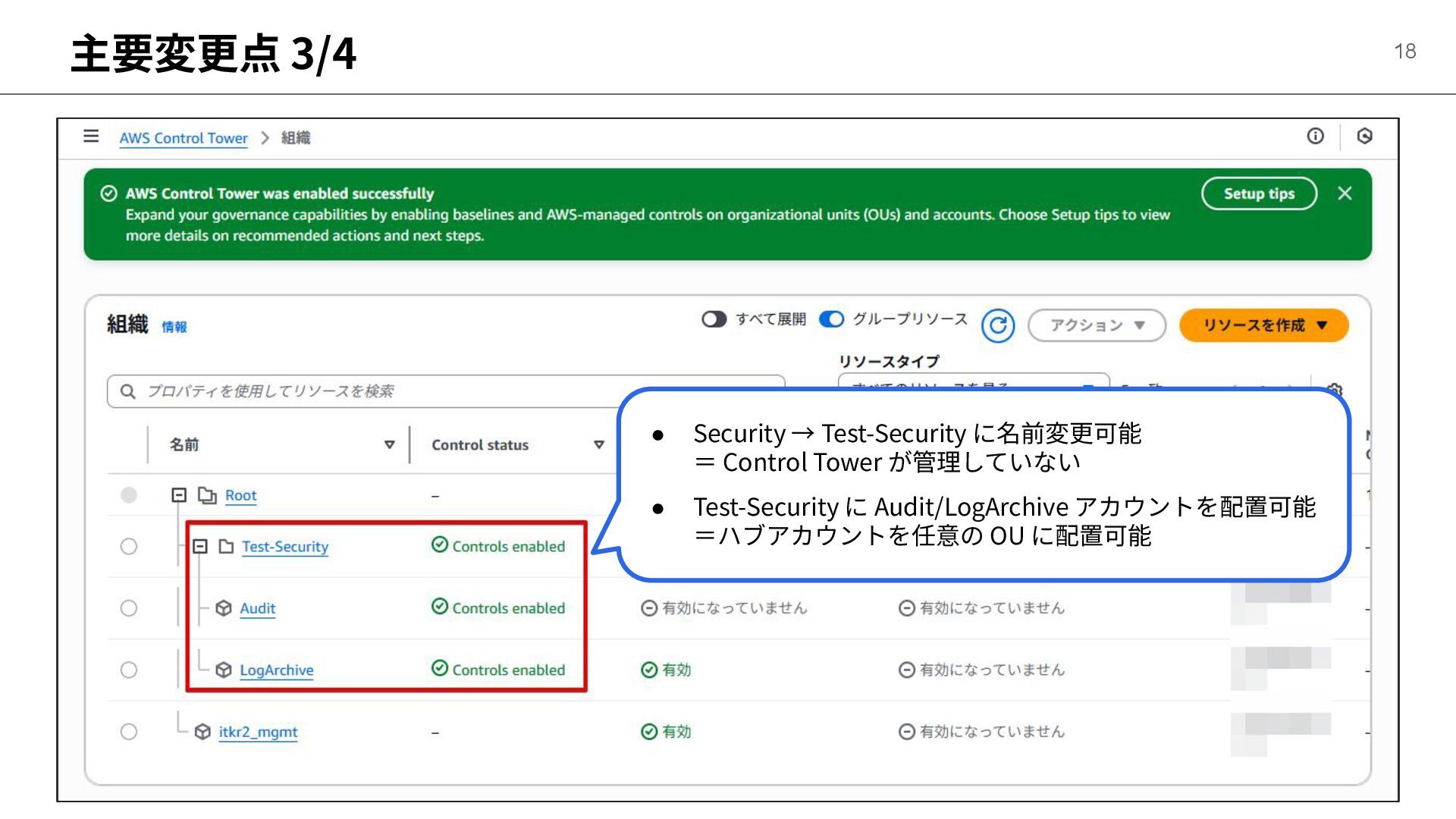This screenshot has width=1456, height=819.
Task: Disable the グループリソース toggle
Action: point(832,319)
